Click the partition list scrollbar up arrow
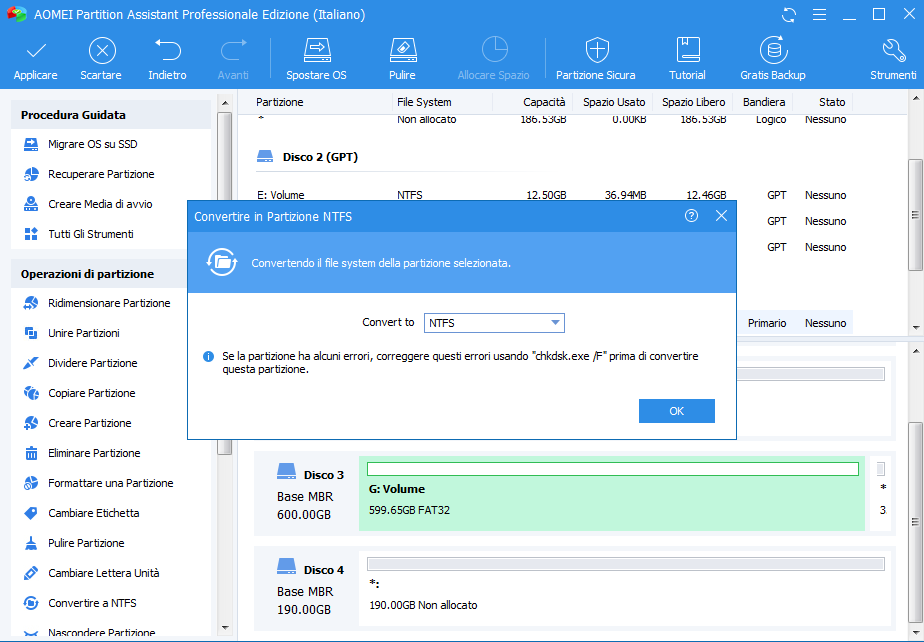924x642 pixels. pyautogui.click(x=915, y=97)
